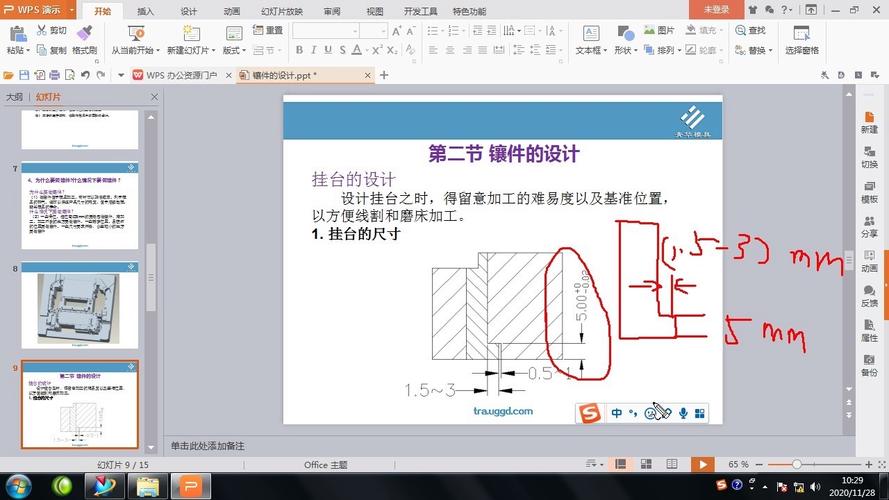
Task: Select slide 7 thumbnail
Action: 80,206
